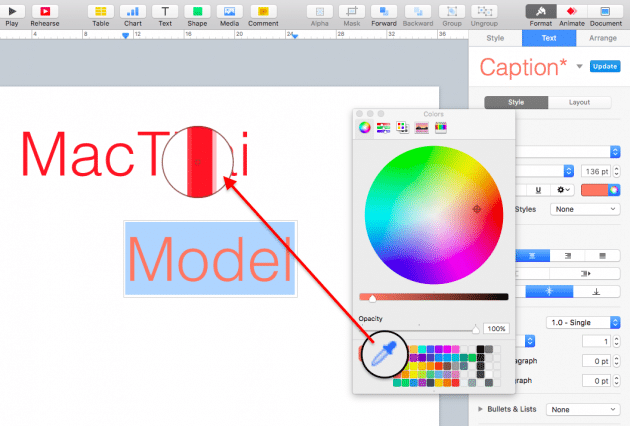Screen dimensions: 630x426
Task: Open the Caption paragraph style menu
Action: (x=579, y=66)
